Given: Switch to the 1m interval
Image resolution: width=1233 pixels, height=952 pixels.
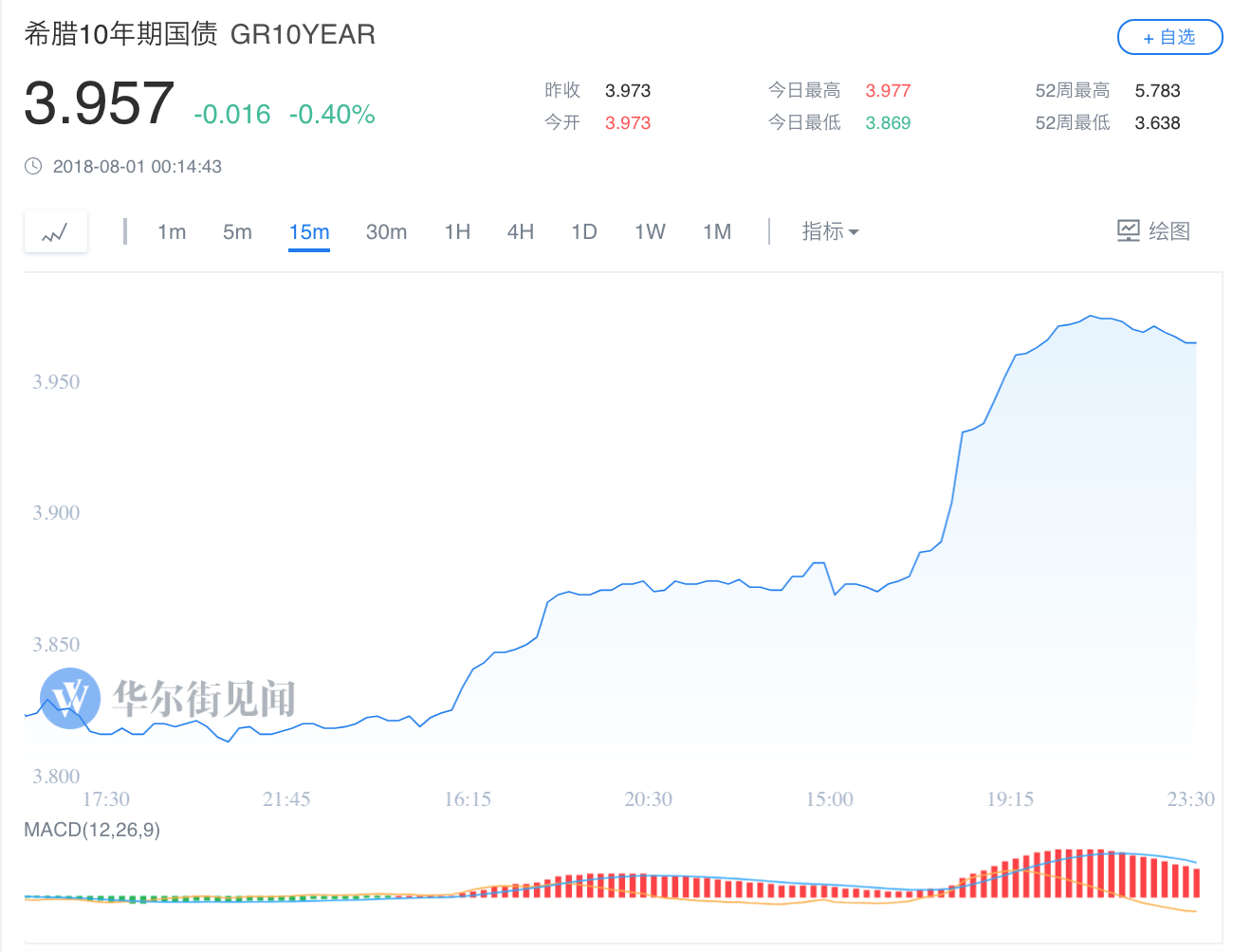Looking at the screenshot, I should tap(172, 231).
